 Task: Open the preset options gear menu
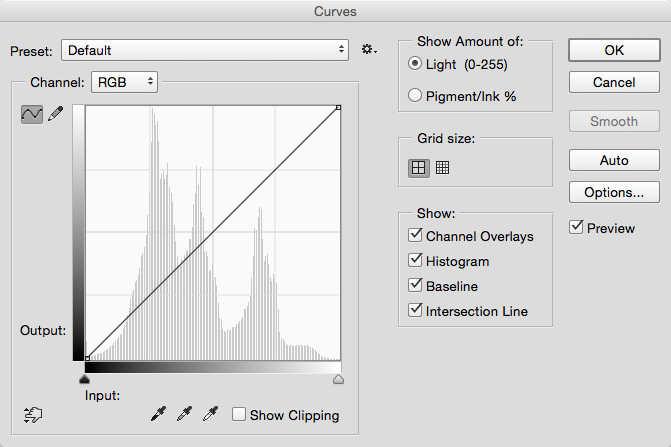click(x=369, y=50)
